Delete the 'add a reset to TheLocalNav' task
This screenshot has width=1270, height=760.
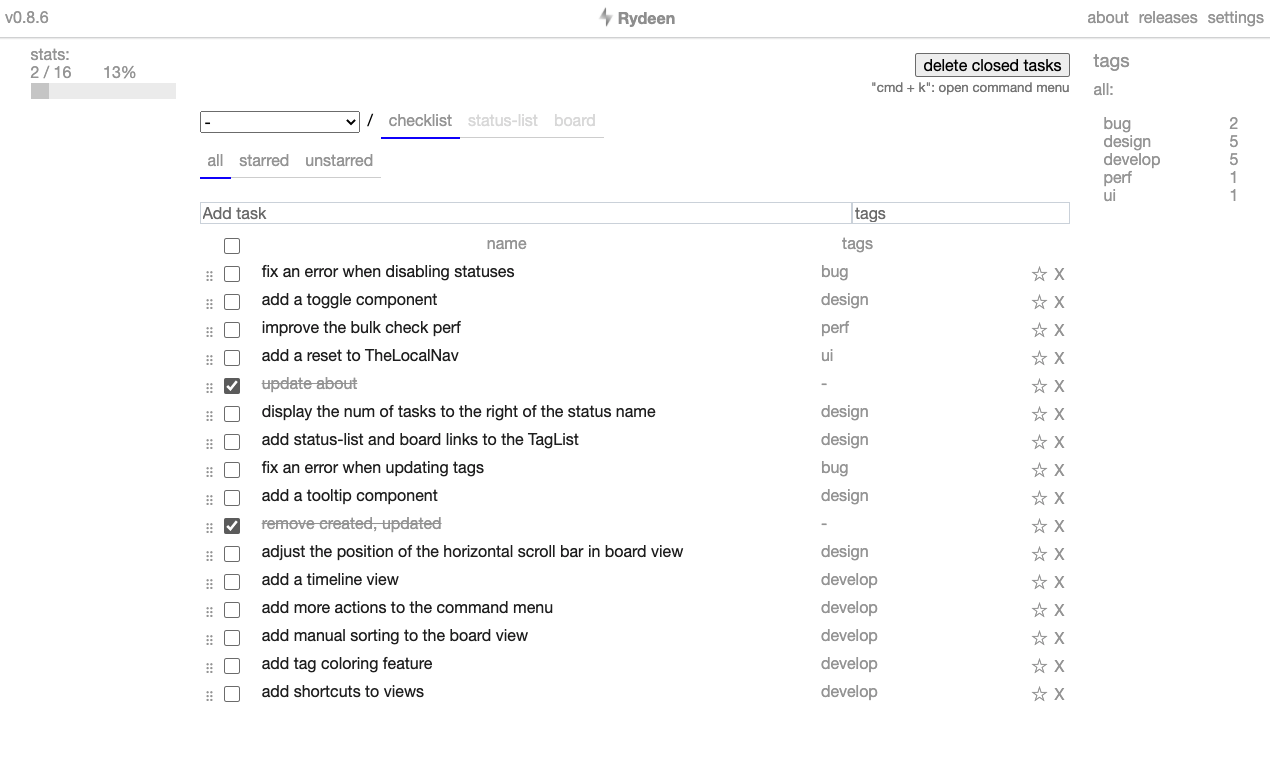tap(1059, 358)
